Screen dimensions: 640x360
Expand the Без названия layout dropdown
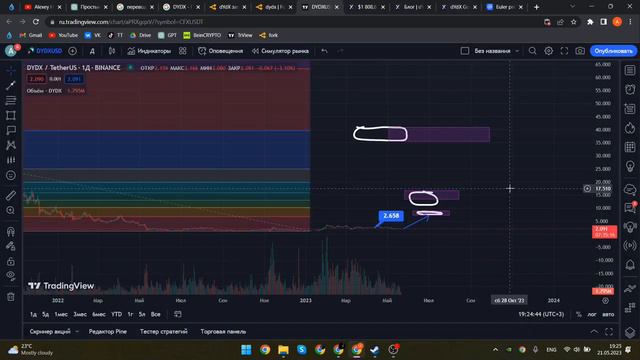pos(517,51)
